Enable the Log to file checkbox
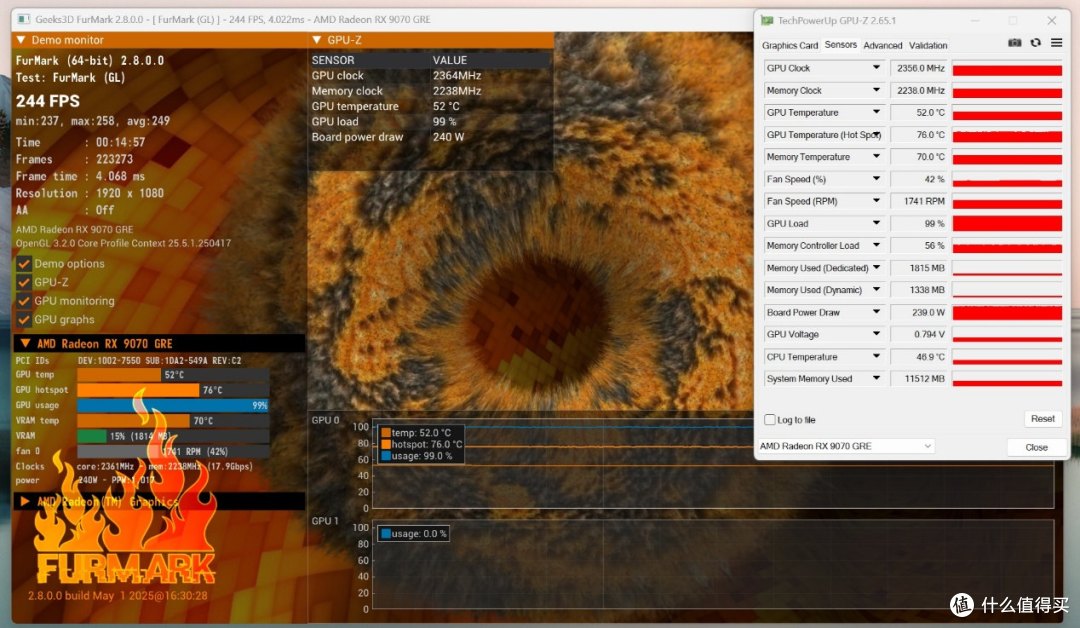1080x628 pixels. pyautogui.click(x=769, y=419)
